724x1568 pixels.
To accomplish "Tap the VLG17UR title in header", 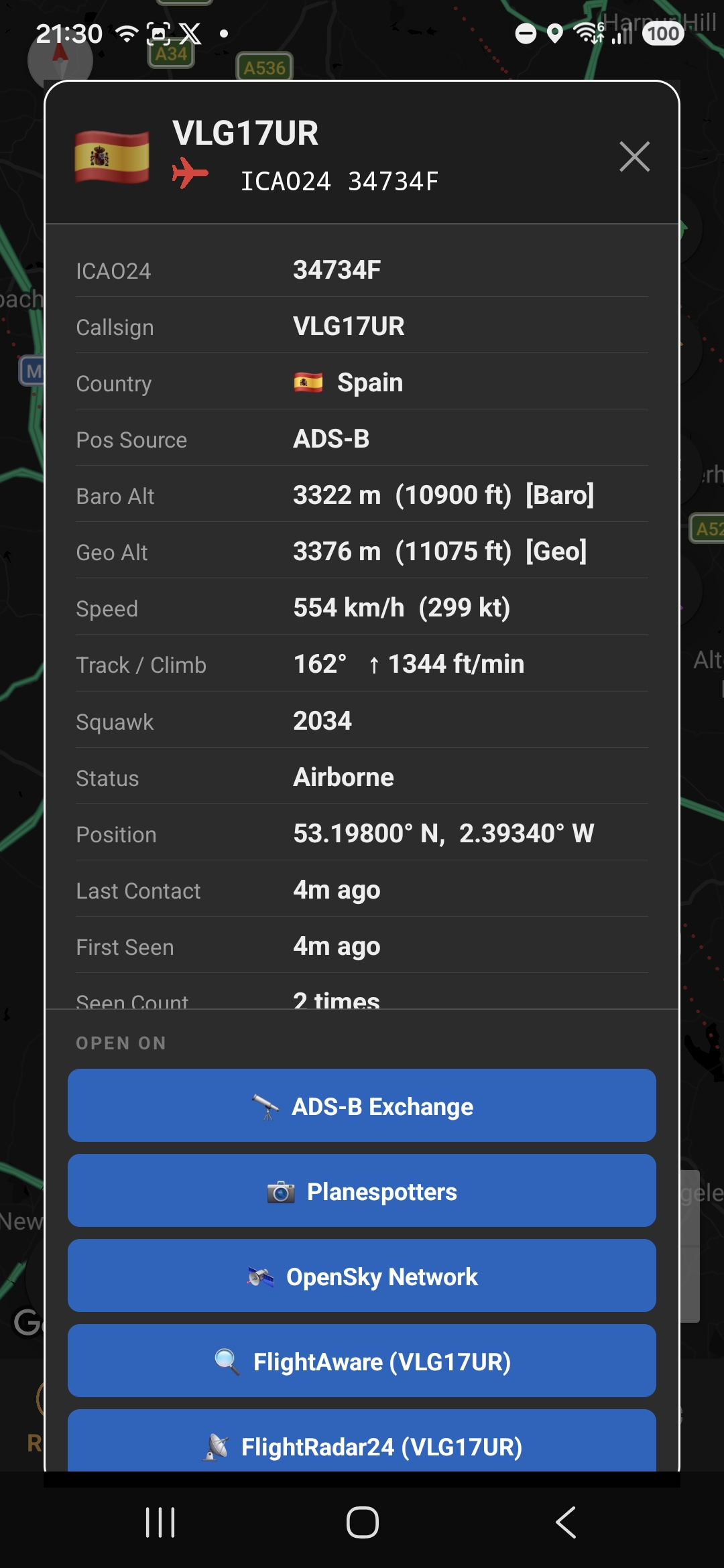I will point(245,133).
